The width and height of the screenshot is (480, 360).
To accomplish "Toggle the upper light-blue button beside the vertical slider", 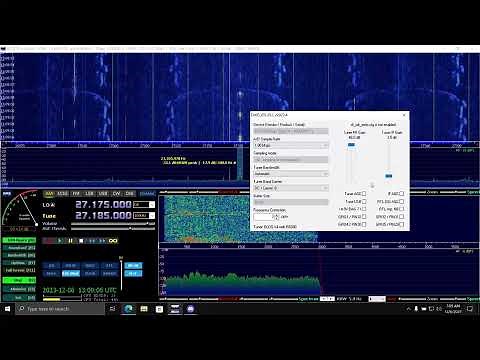I will [133, 266].
